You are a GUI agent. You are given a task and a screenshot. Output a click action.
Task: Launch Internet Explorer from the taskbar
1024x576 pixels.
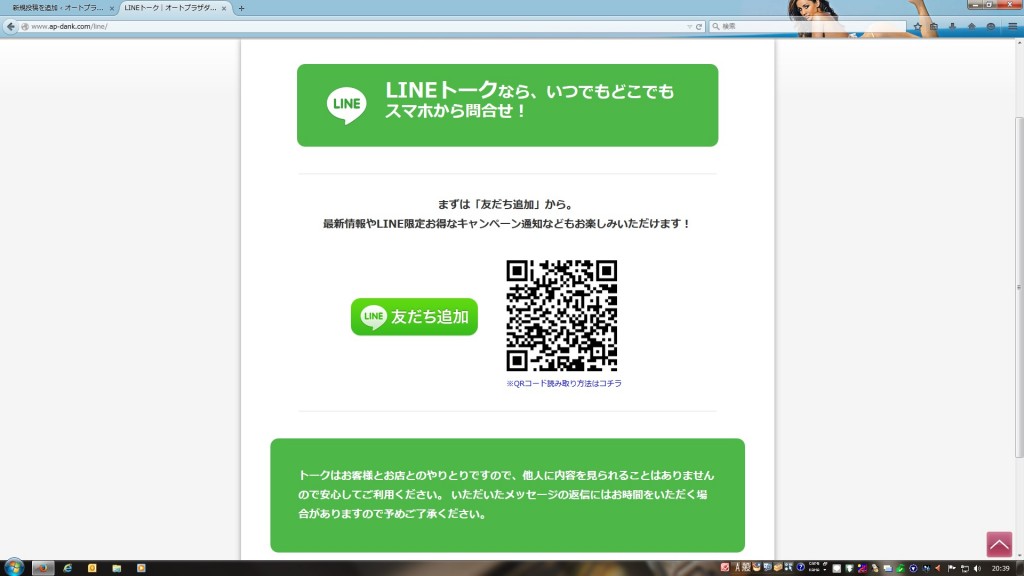[67, 568]
